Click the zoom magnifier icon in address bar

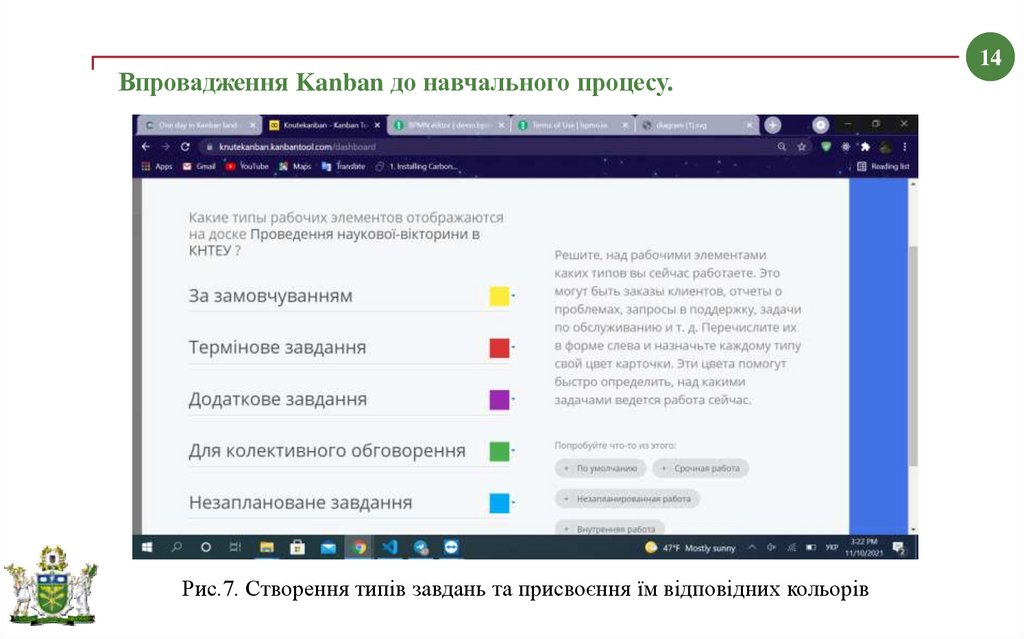click(x=782, y=147)
